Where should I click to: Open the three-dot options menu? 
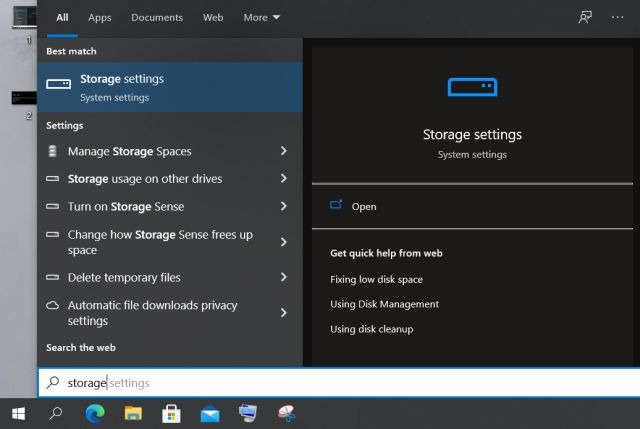[x=617, y=17]
